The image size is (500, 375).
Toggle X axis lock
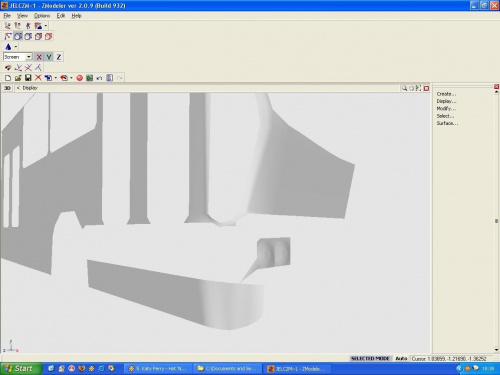pos(39,57)
